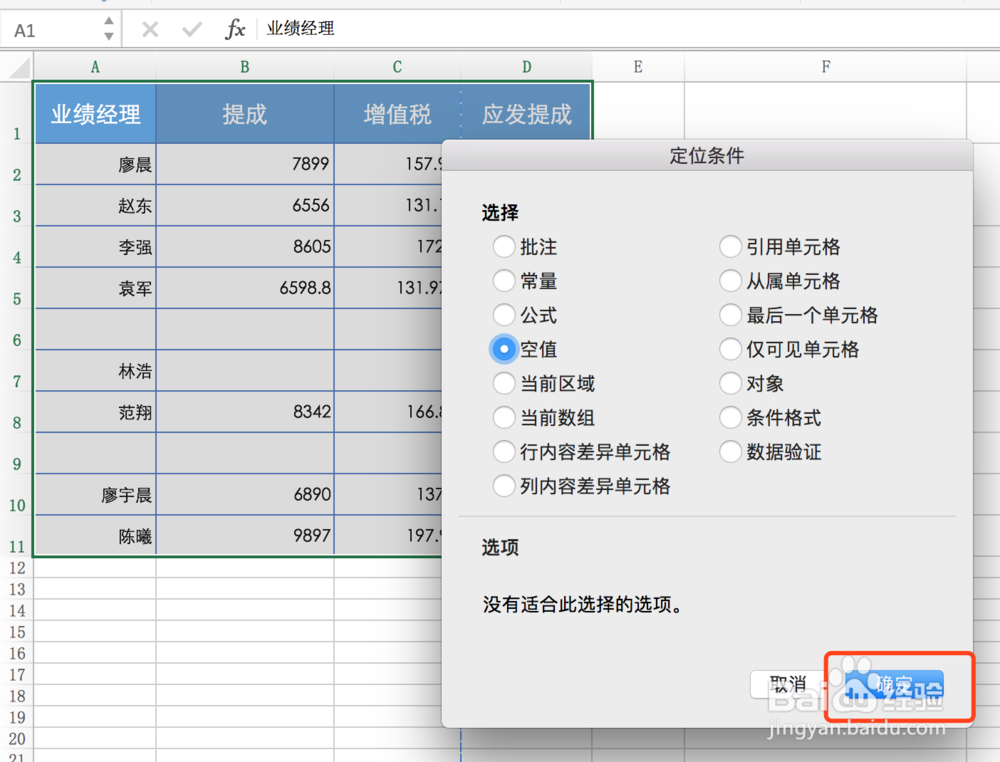Select the 常量 option
The height and width of the screenshot is (762, 1000).
coord(505,281)
